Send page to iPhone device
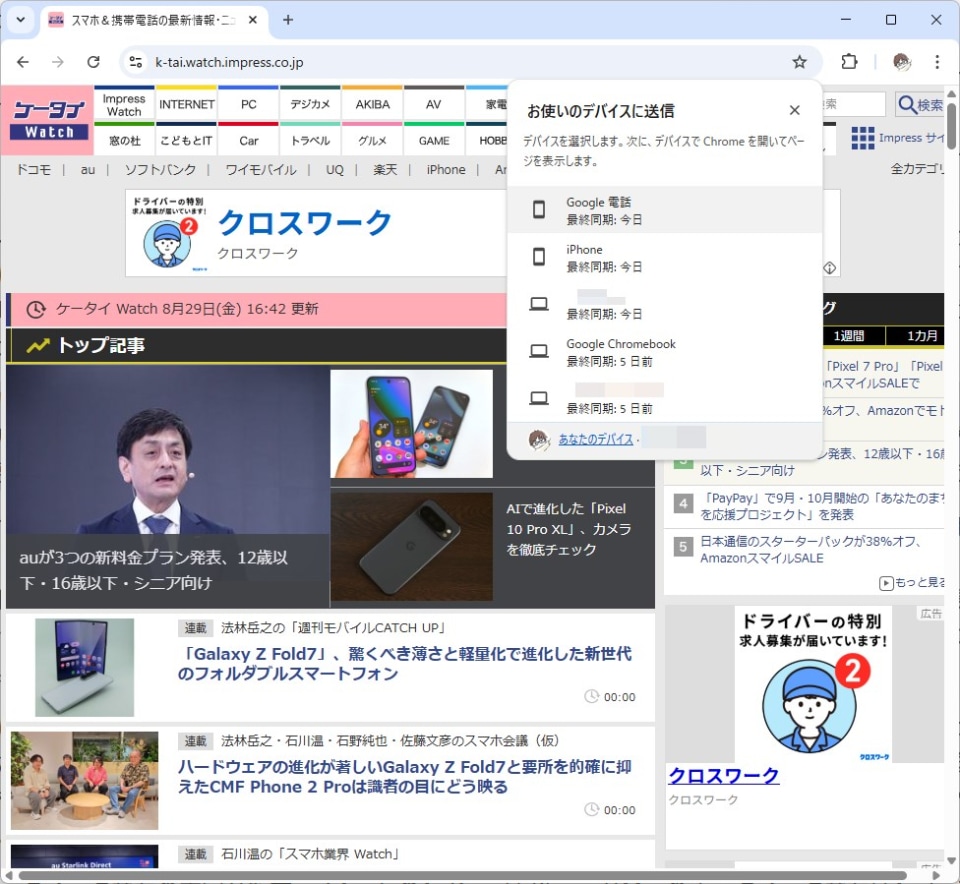The image size is (960, 884). point(665,257)
